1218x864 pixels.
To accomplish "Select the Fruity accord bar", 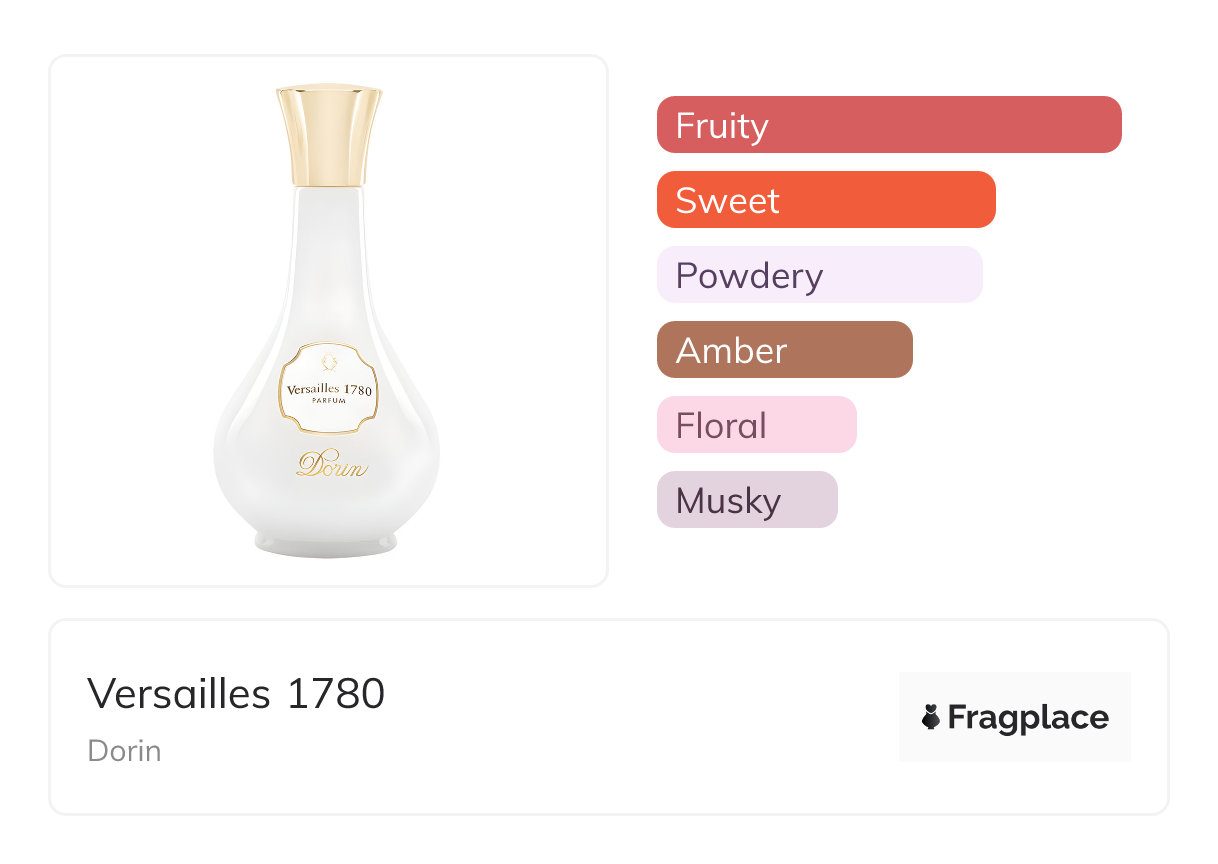I will [888, 125].
